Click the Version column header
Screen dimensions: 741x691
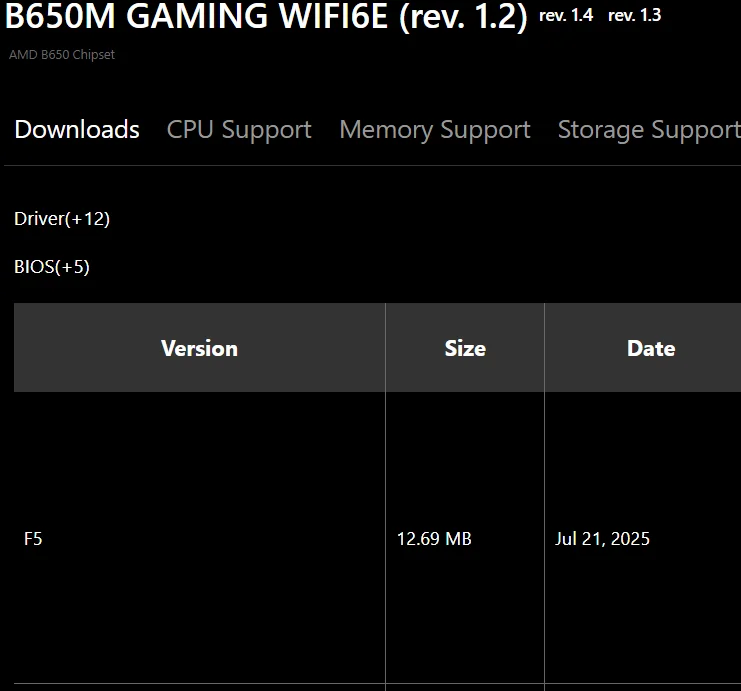199,348
